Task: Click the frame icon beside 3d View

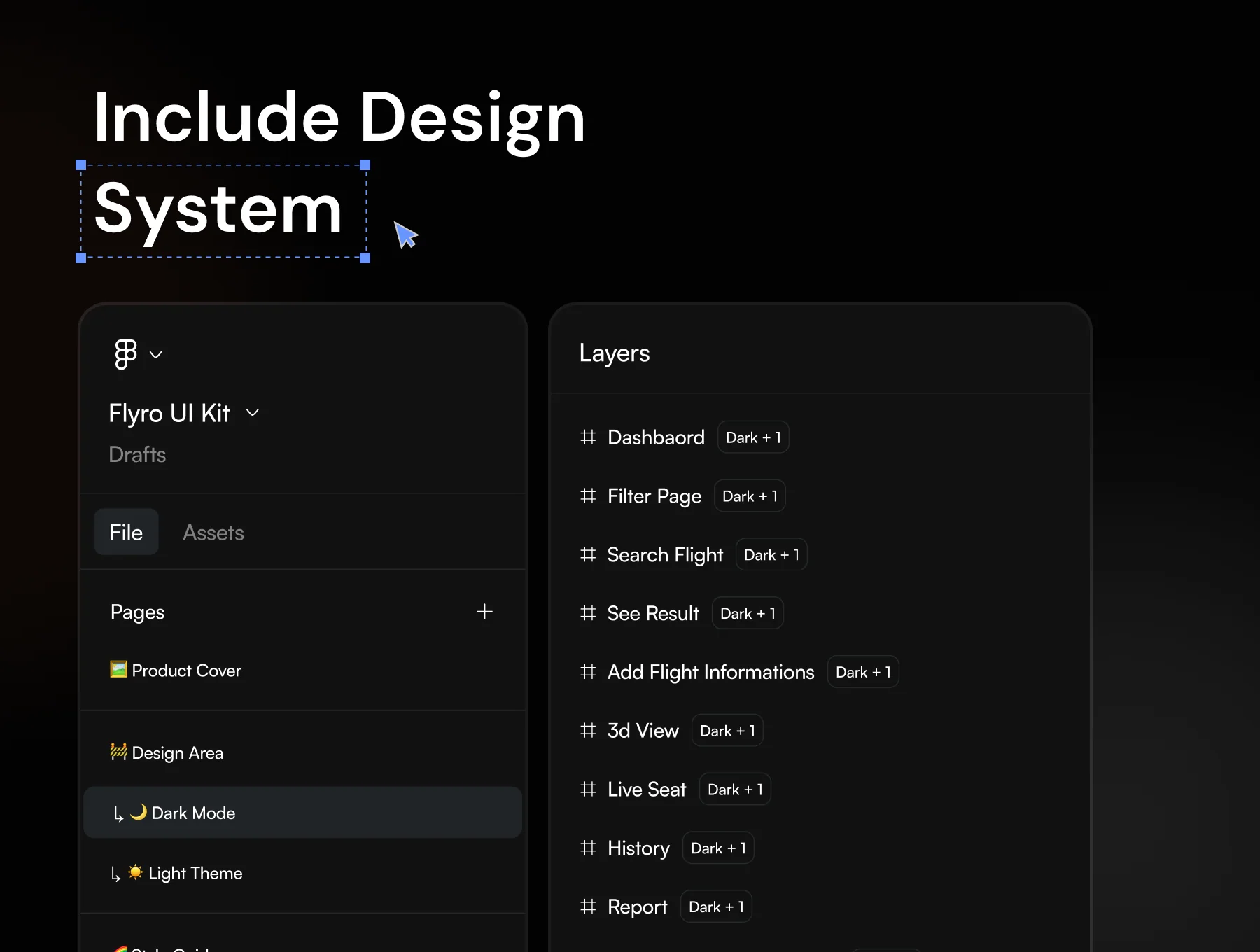Action: click(588, 731)
